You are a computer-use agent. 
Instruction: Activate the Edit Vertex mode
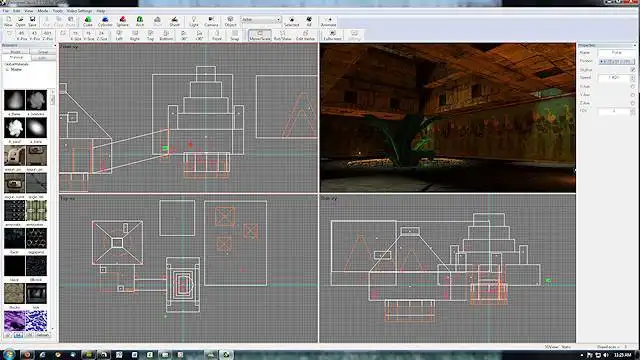[305, 35]
